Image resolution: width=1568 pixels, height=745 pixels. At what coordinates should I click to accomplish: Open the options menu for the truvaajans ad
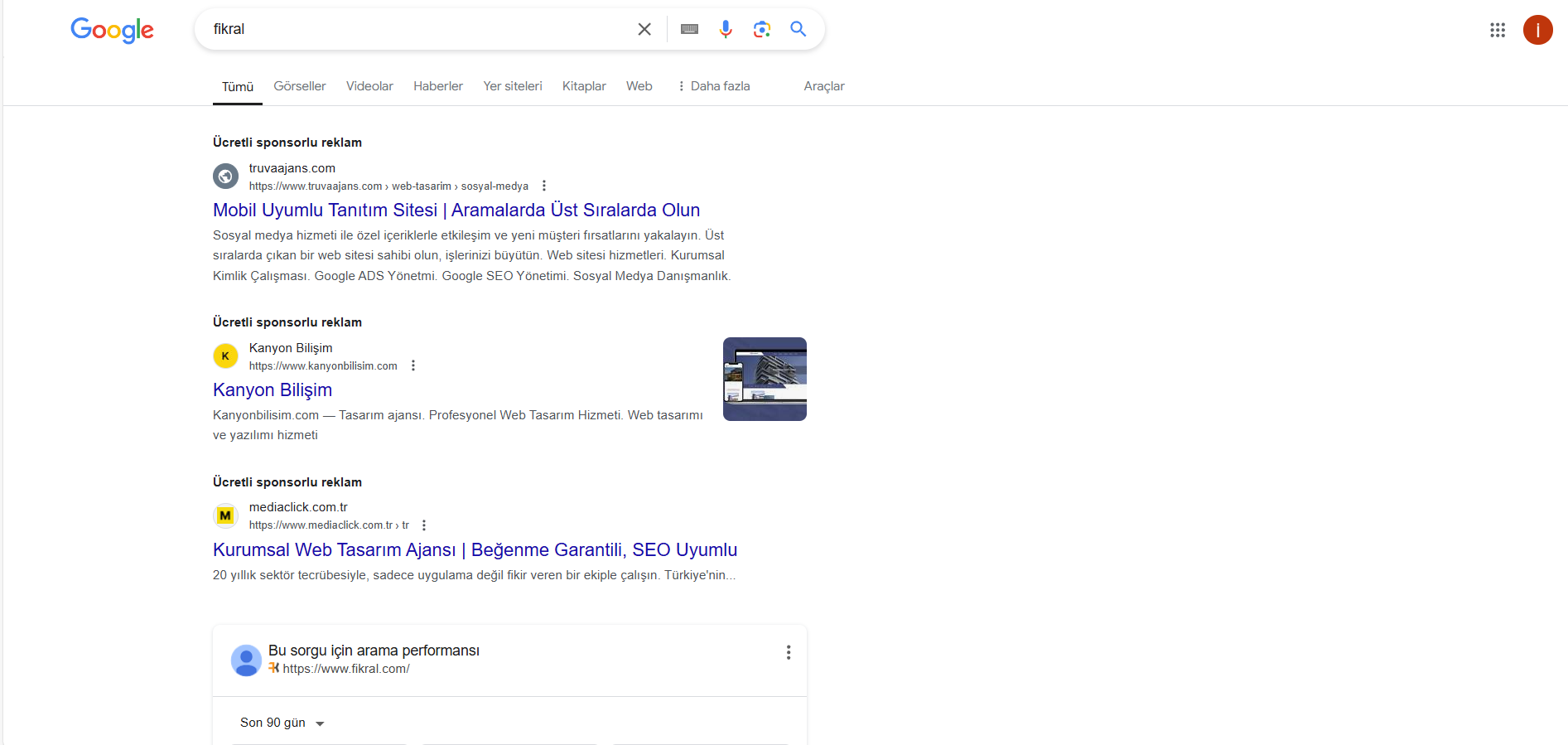click(x=544, y=186)
